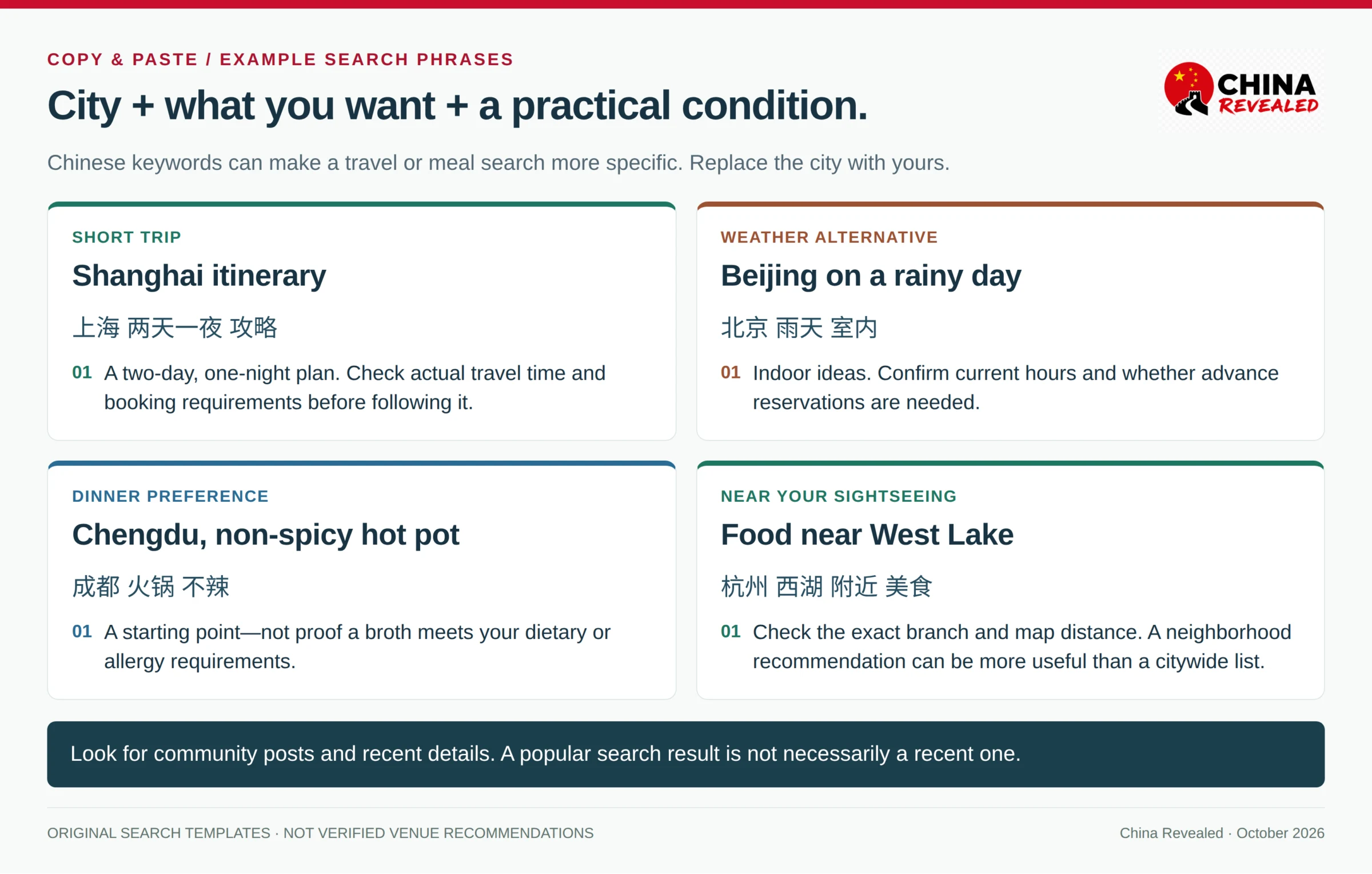Select the phrase 北京 雨天 室内

click(x=799, y=328)
